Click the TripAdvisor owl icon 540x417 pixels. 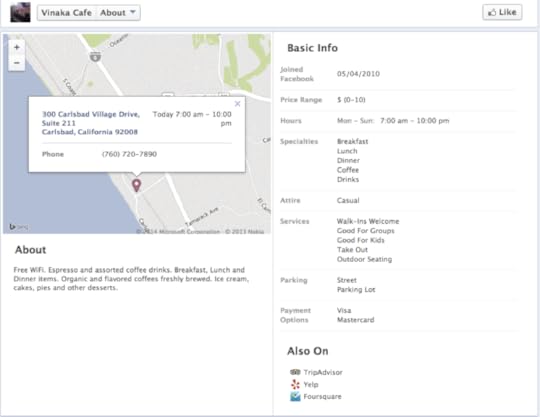pyautogui.click(x=295, y=372)
